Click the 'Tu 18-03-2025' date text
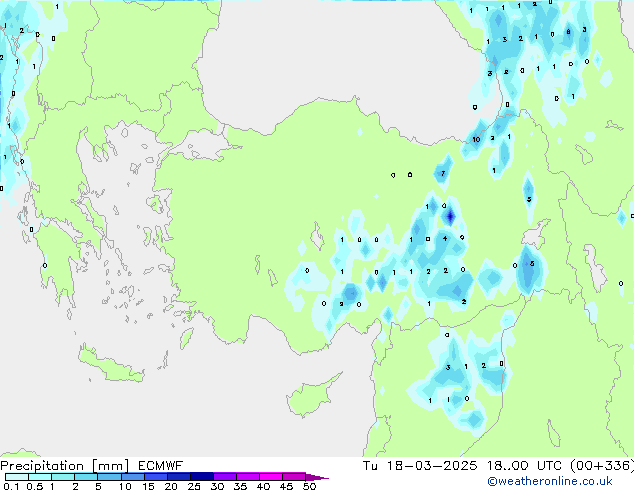This screenshot has width=634, height=490. click(x=420, y=466)
